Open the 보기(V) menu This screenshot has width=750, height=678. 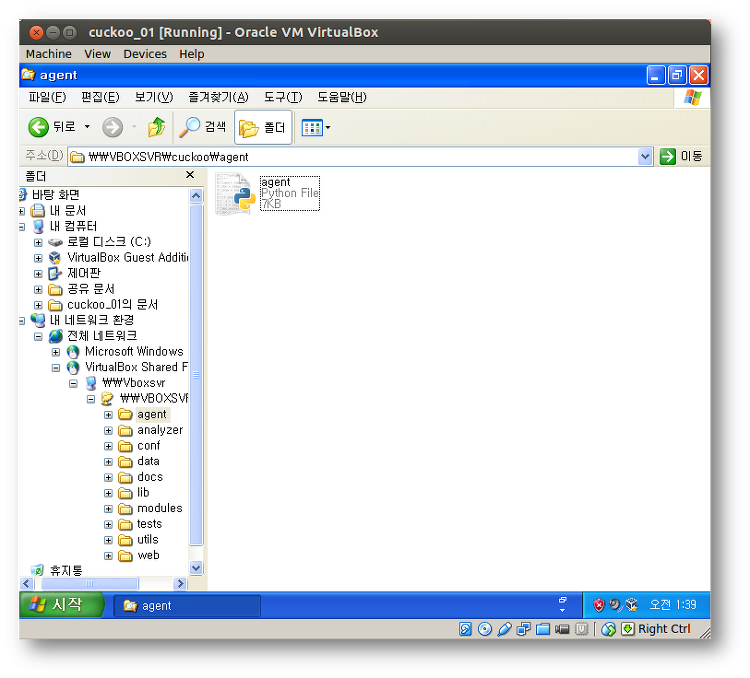coord(154,97)
